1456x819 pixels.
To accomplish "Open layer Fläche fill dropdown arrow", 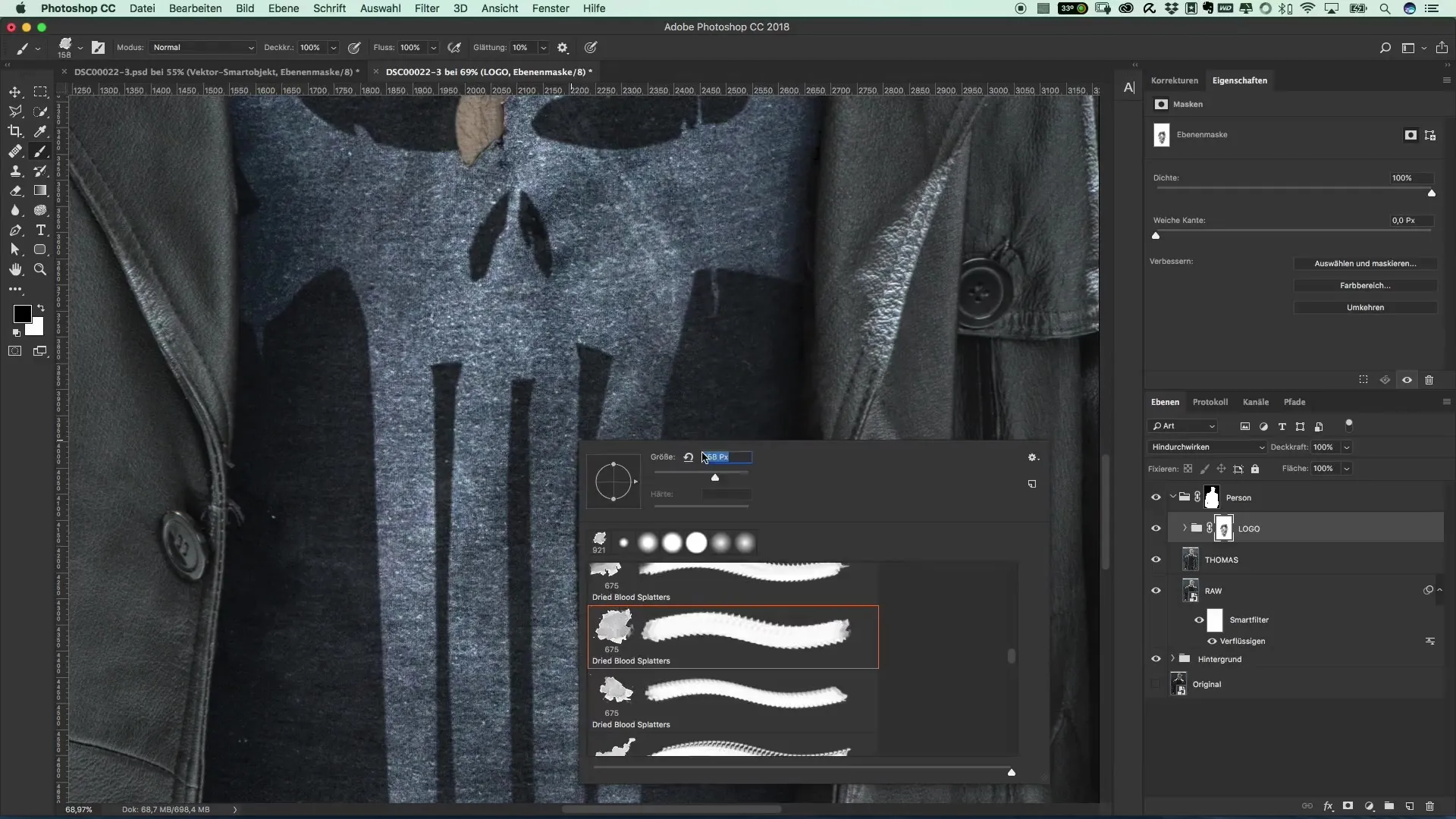I will pyautogui.click(x=1347, y=469).
